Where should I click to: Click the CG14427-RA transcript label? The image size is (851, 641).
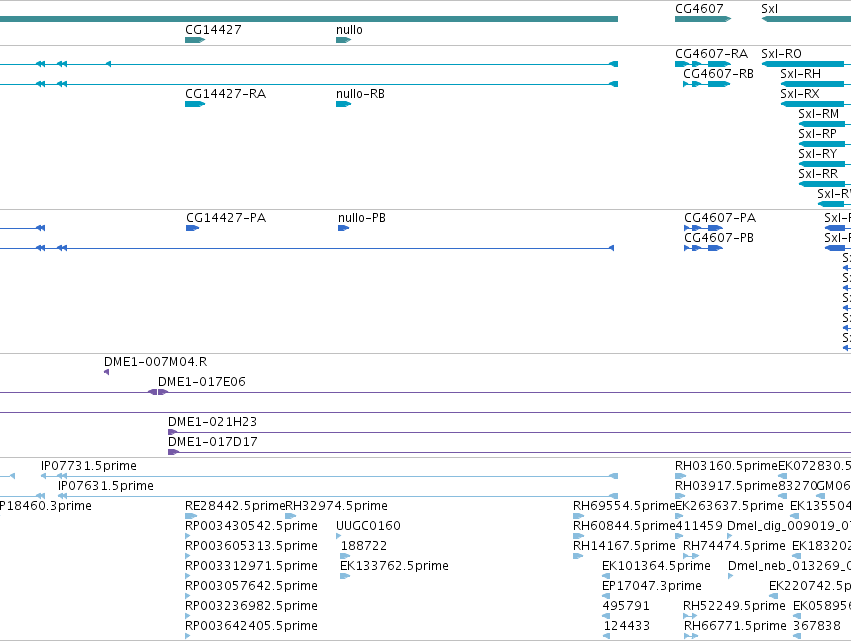[x=226, y=94]
